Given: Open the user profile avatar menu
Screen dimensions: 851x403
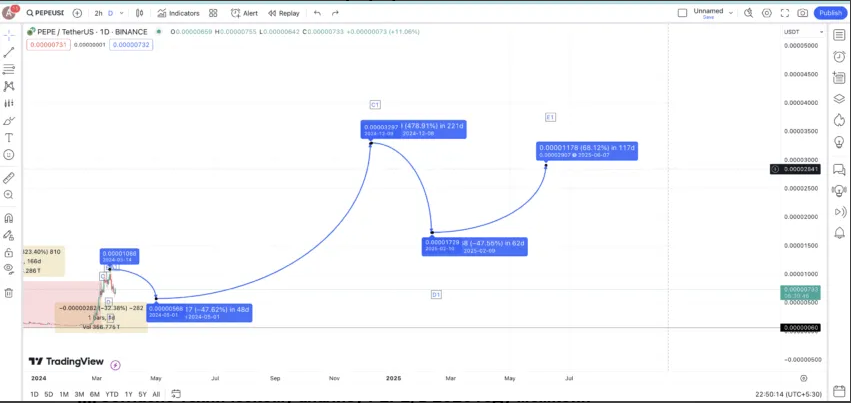Looking at the screenshot, I should 9,12.
